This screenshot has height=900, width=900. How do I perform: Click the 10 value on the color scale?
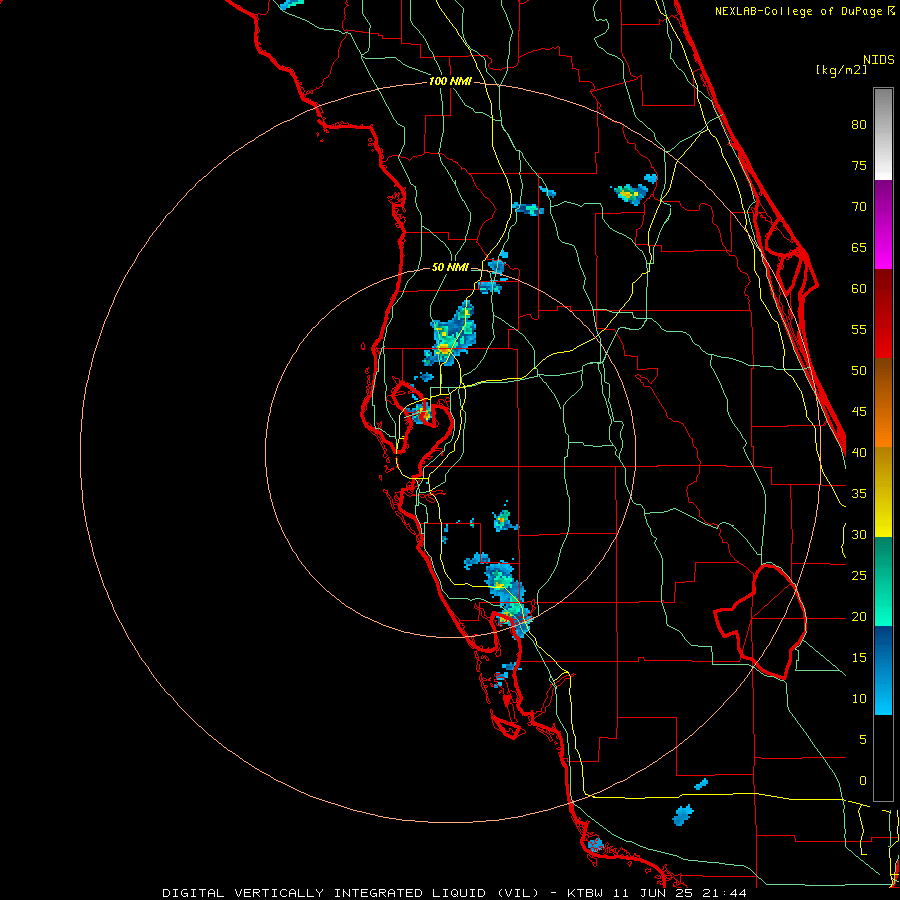859,699
